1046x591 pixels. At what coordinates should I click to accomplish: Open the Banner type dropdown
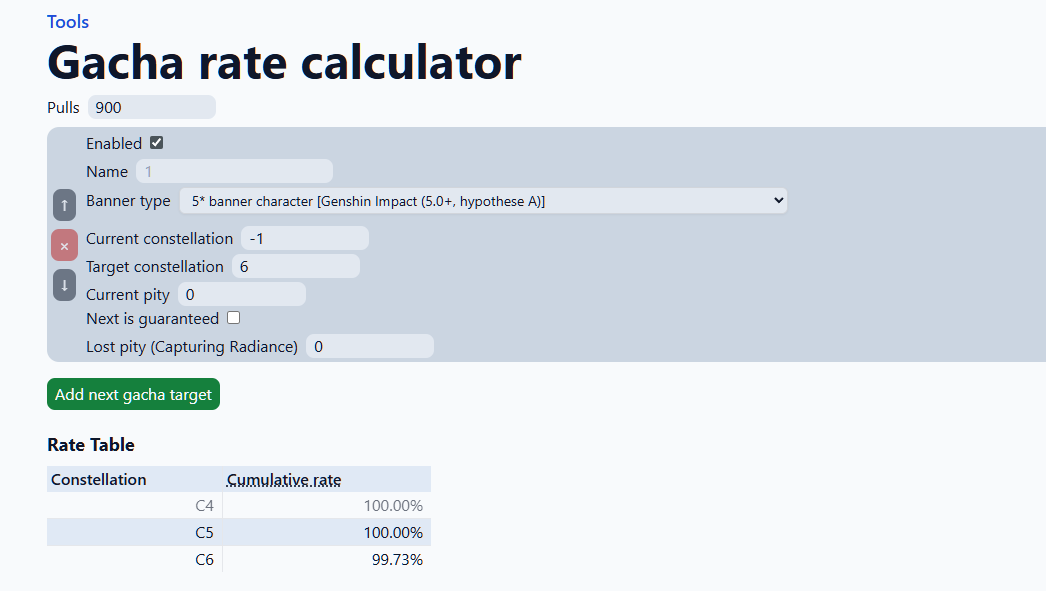[483, 201]
